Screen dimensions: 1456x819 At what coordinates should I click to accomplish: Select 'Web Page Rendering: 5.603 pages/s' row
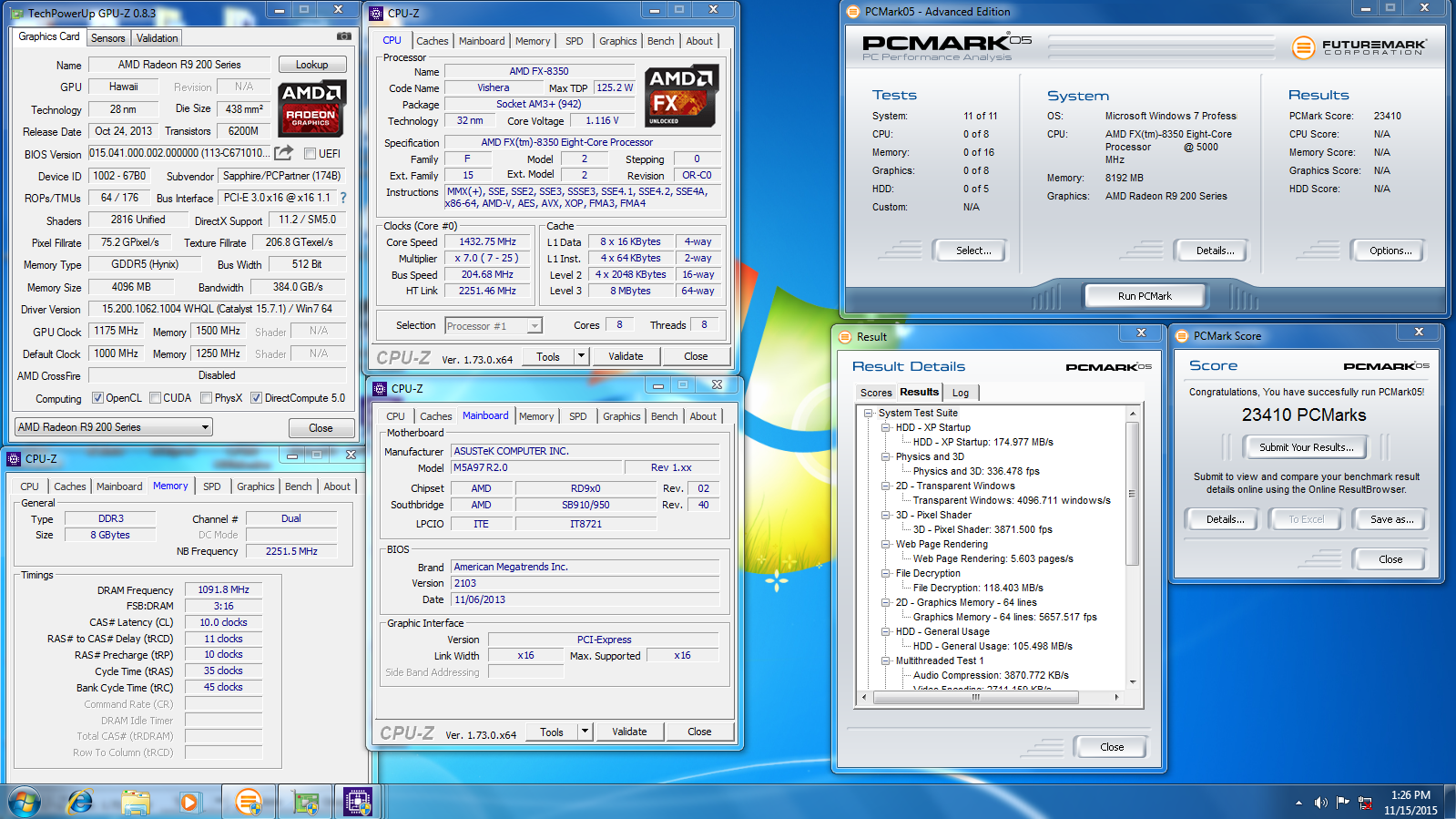993,558
